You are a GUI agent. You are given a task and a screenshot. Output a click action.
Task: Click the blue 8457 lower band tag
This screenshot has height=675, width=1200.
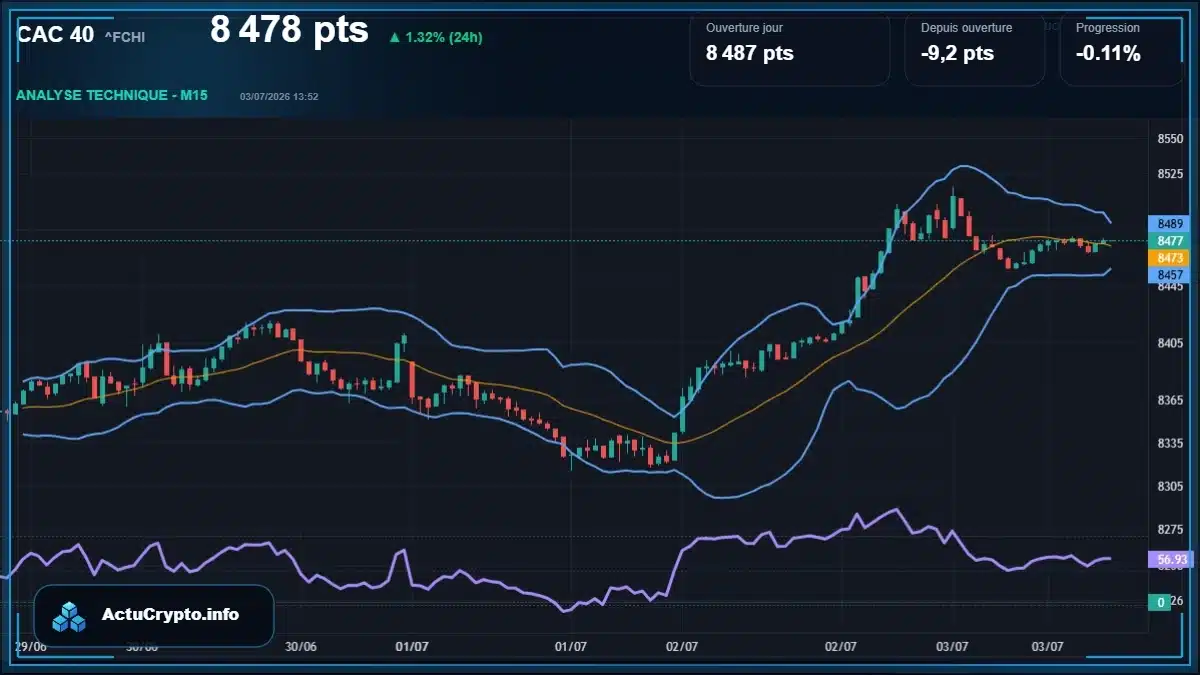point(1170,274)
